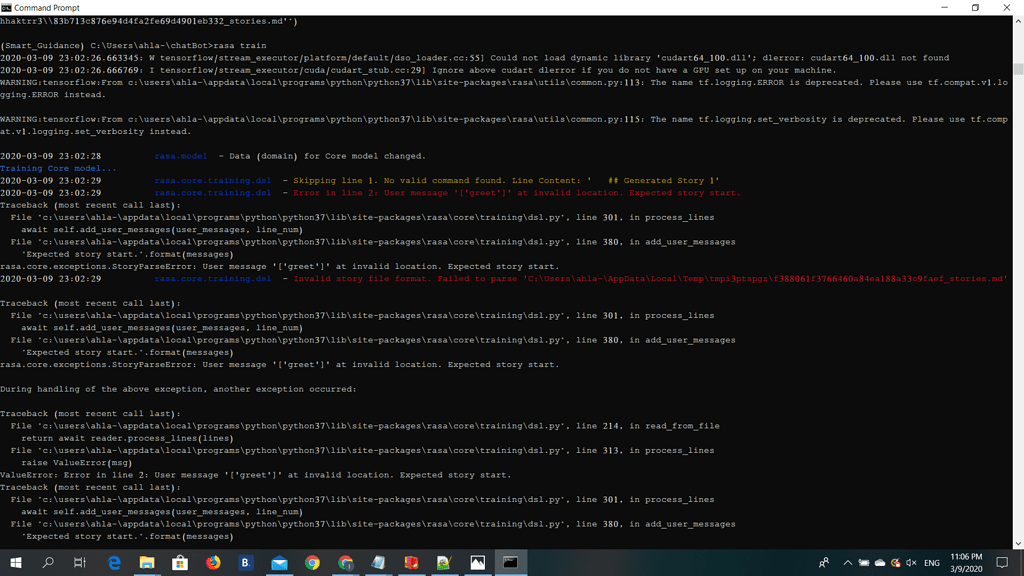Image resolution: width=1024 pixels, height=576 pixels.
Task: Open the Start menu
Action: [x=16, y=562]
